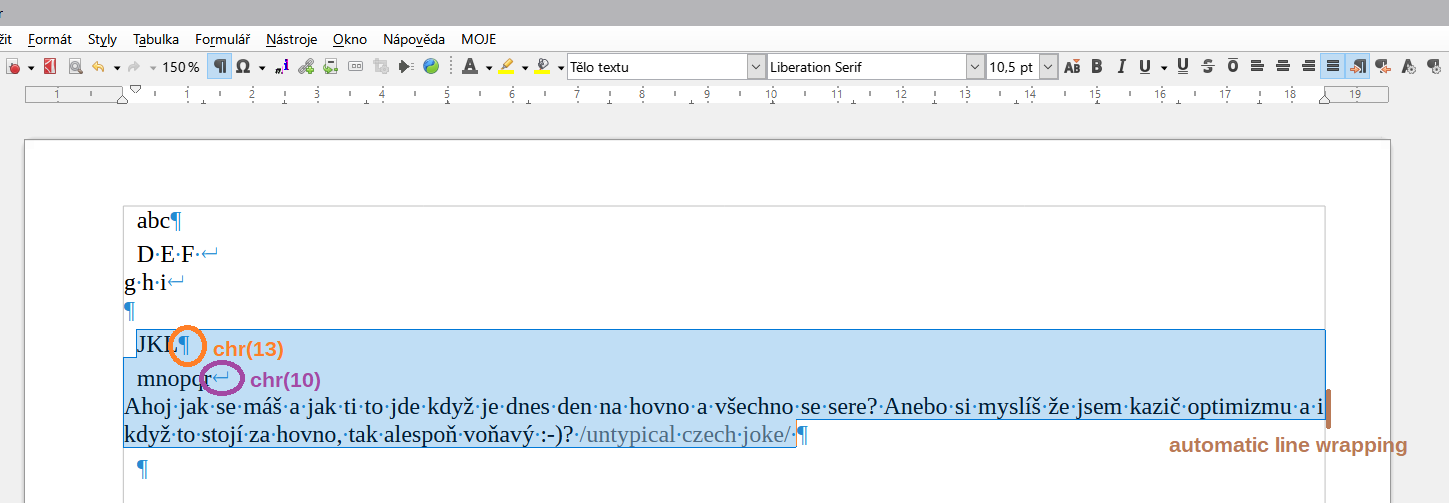Align paragraph left
This screenshot has height=503, width=1449.
1258,67
